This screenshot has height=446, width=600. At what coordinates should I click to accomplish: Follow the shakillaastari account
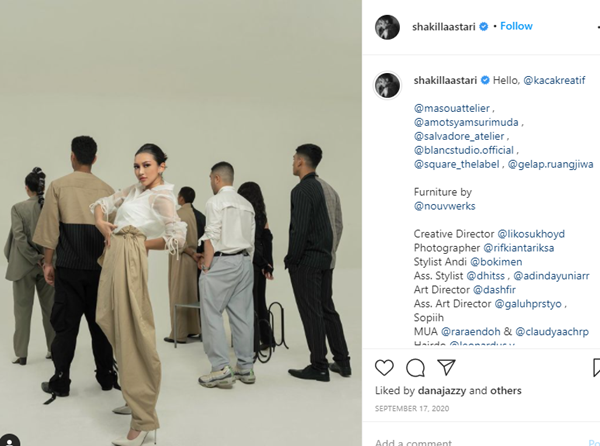[x=516, y=26]
